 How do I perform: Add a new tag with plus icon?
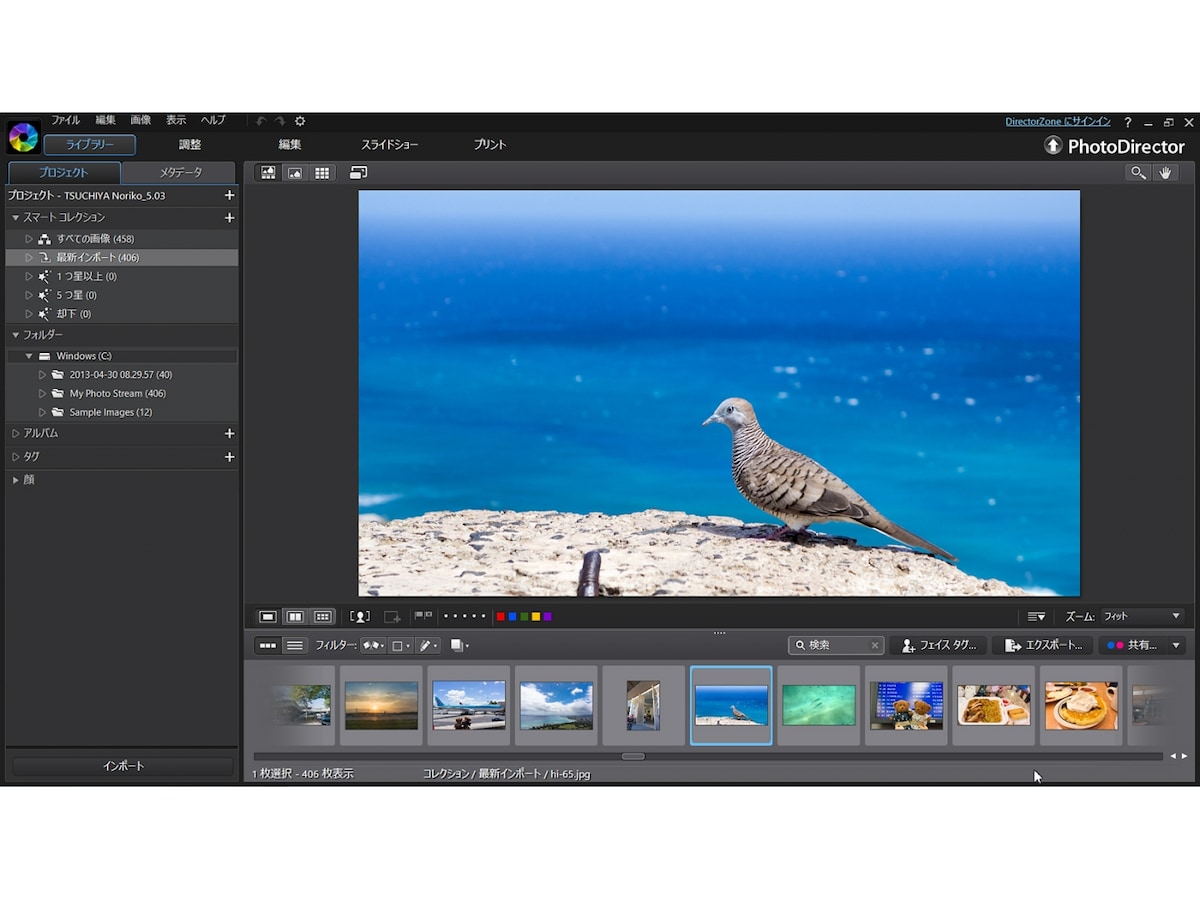click(229, 457)
